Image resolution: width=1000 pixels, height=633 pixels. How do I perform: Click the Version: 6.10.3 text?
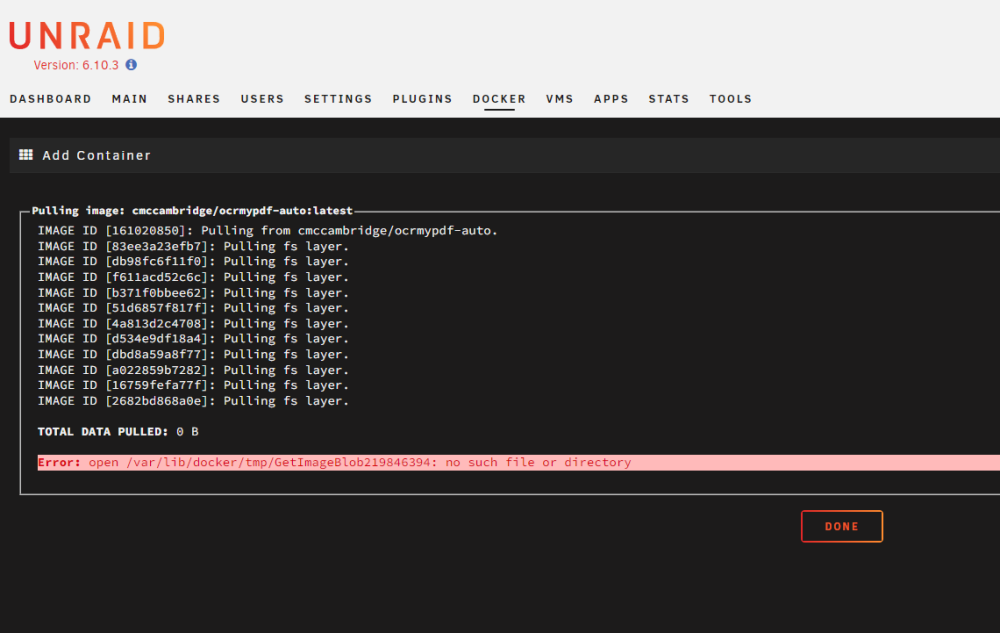[76, 65]
